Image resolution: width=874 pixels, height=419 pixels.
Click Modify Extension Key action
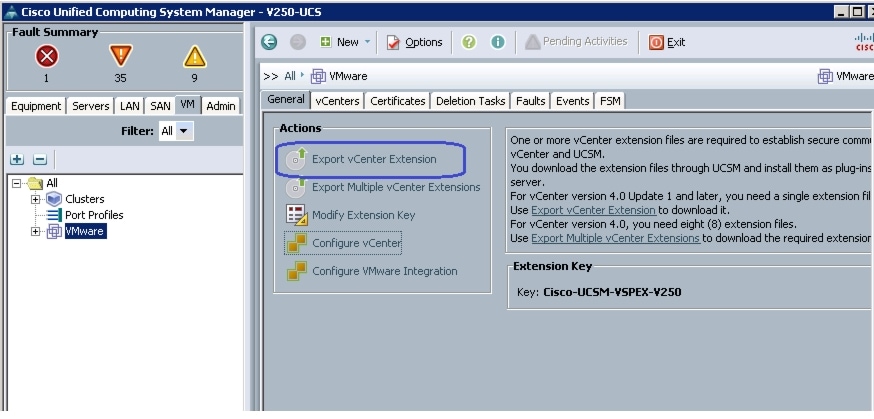[x=351, y=215]
